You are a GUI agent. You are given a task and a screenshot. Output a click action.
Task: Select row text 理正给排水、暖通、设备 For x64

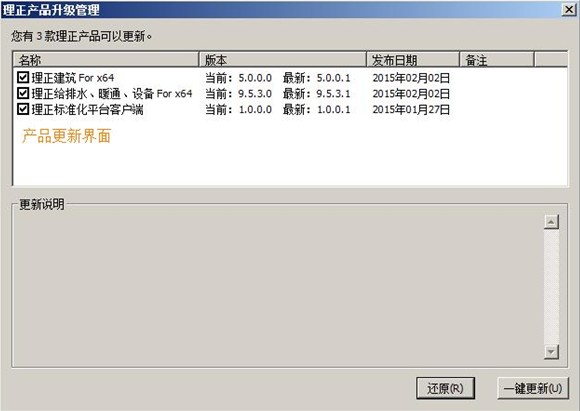pyautogui.click(x=112, y=94)
